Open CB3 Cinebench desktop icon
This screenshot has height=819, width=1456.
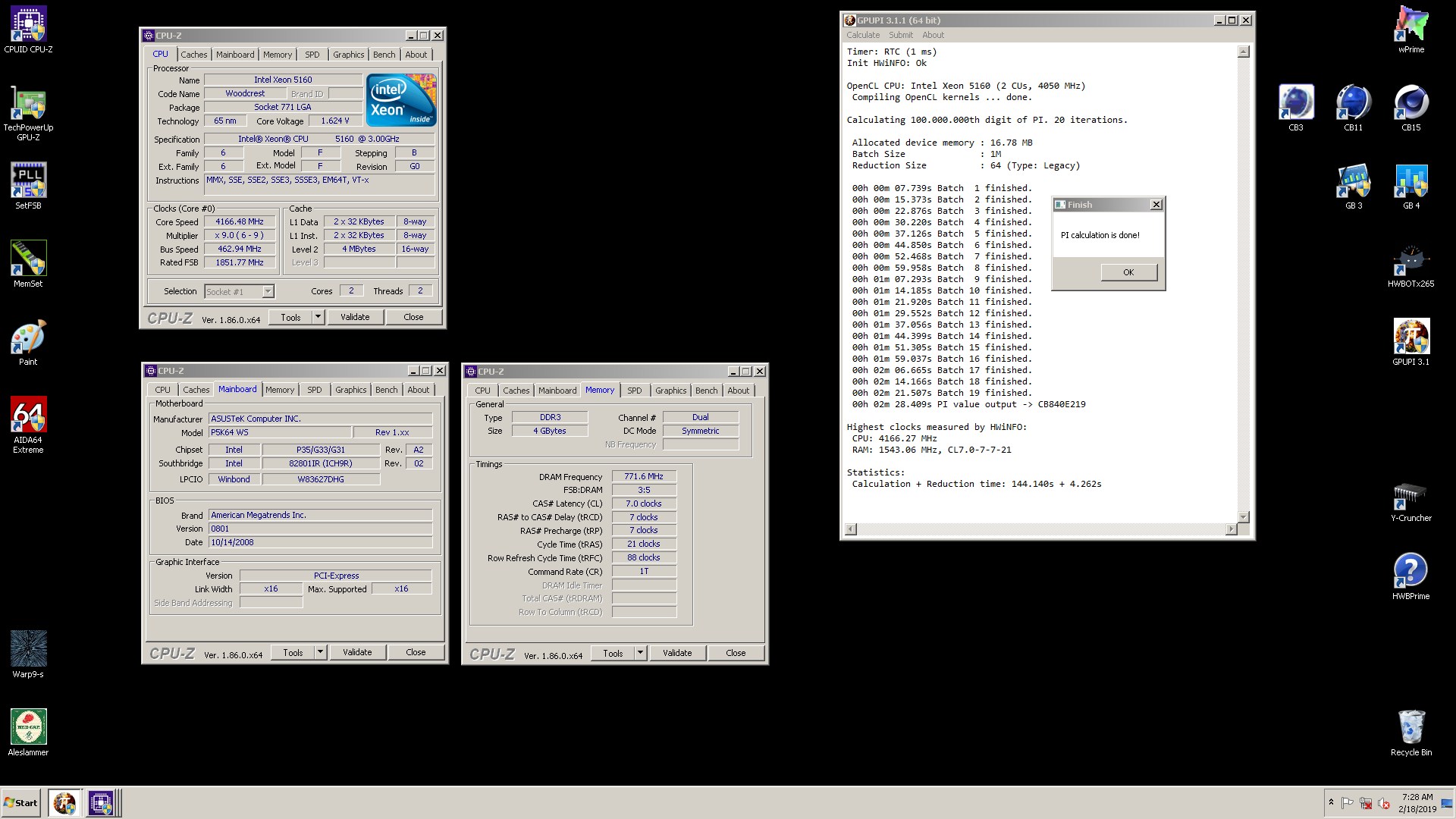click(1296, 108)
